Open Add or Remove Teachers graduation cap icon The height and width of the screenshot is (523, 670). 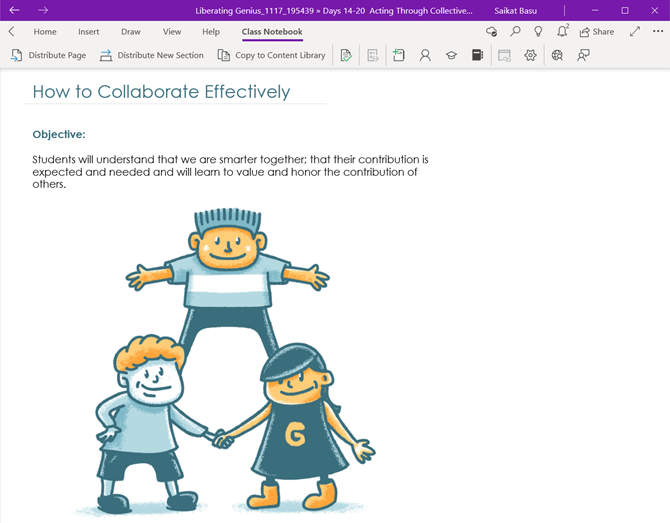451,55
